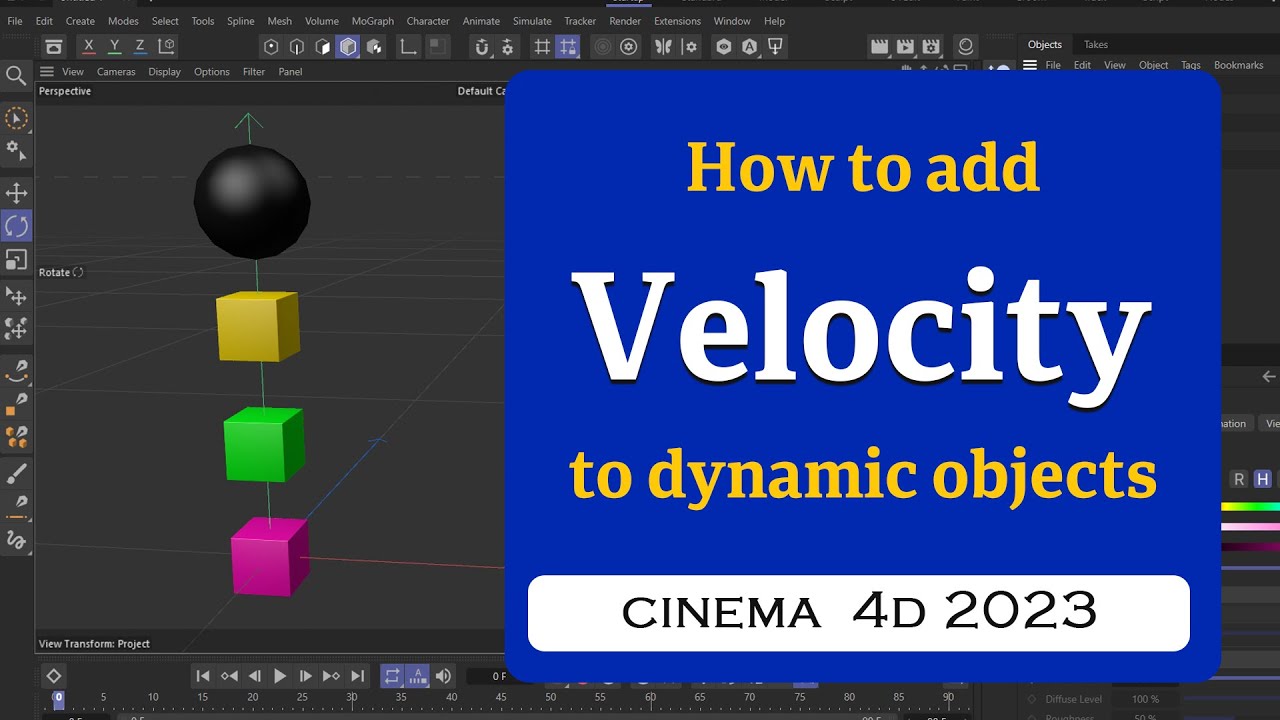Toggle the Z axis lock

pos(140,46)
